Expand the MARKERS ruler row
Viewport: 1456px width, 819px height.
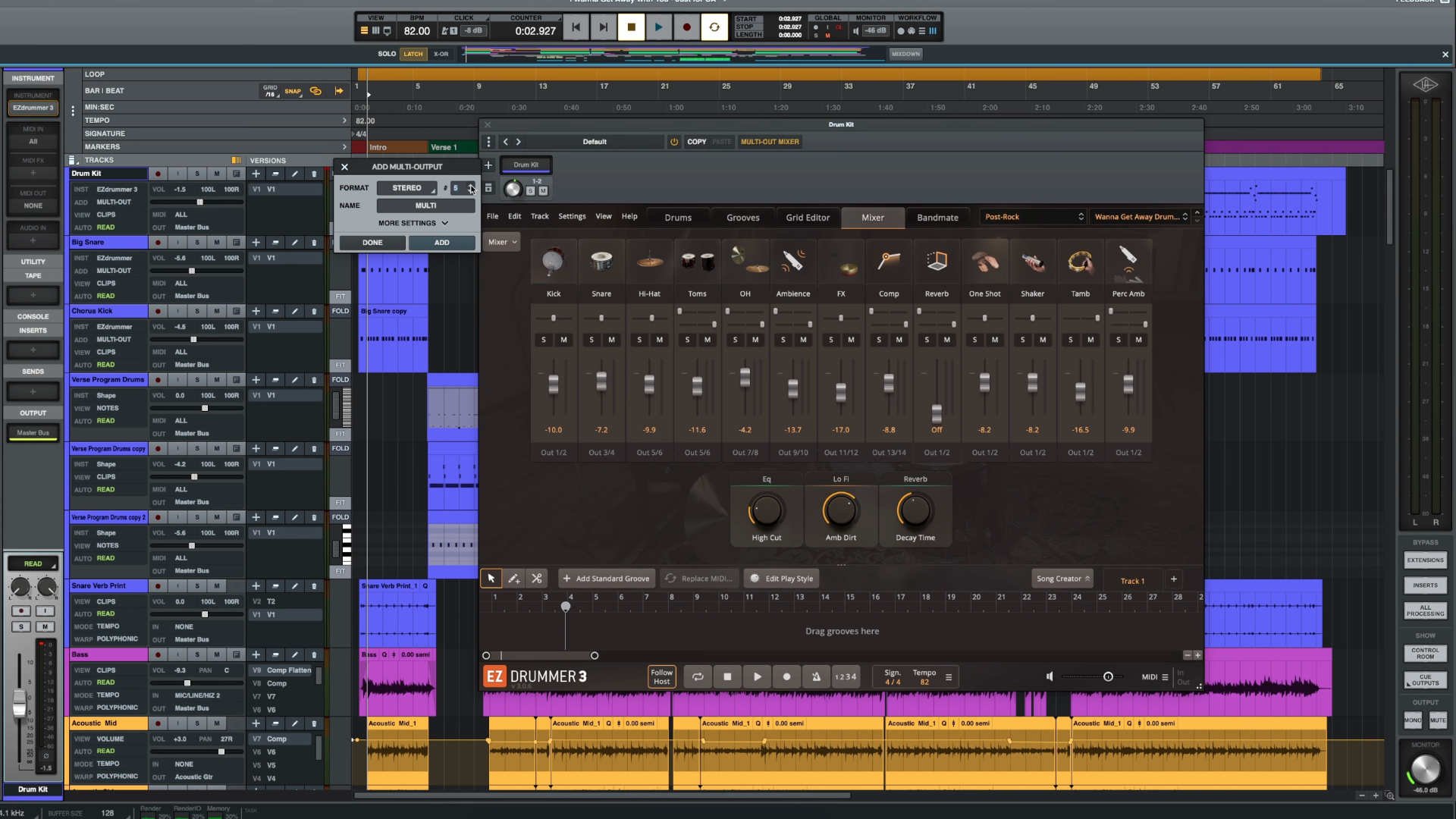click(344, 147)
